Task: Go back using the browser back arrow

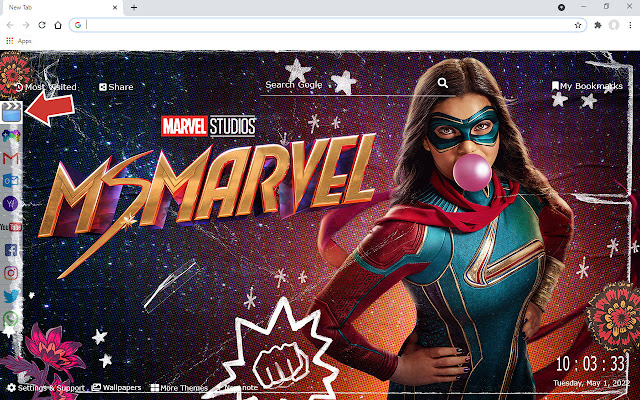Action: [10, 25]
